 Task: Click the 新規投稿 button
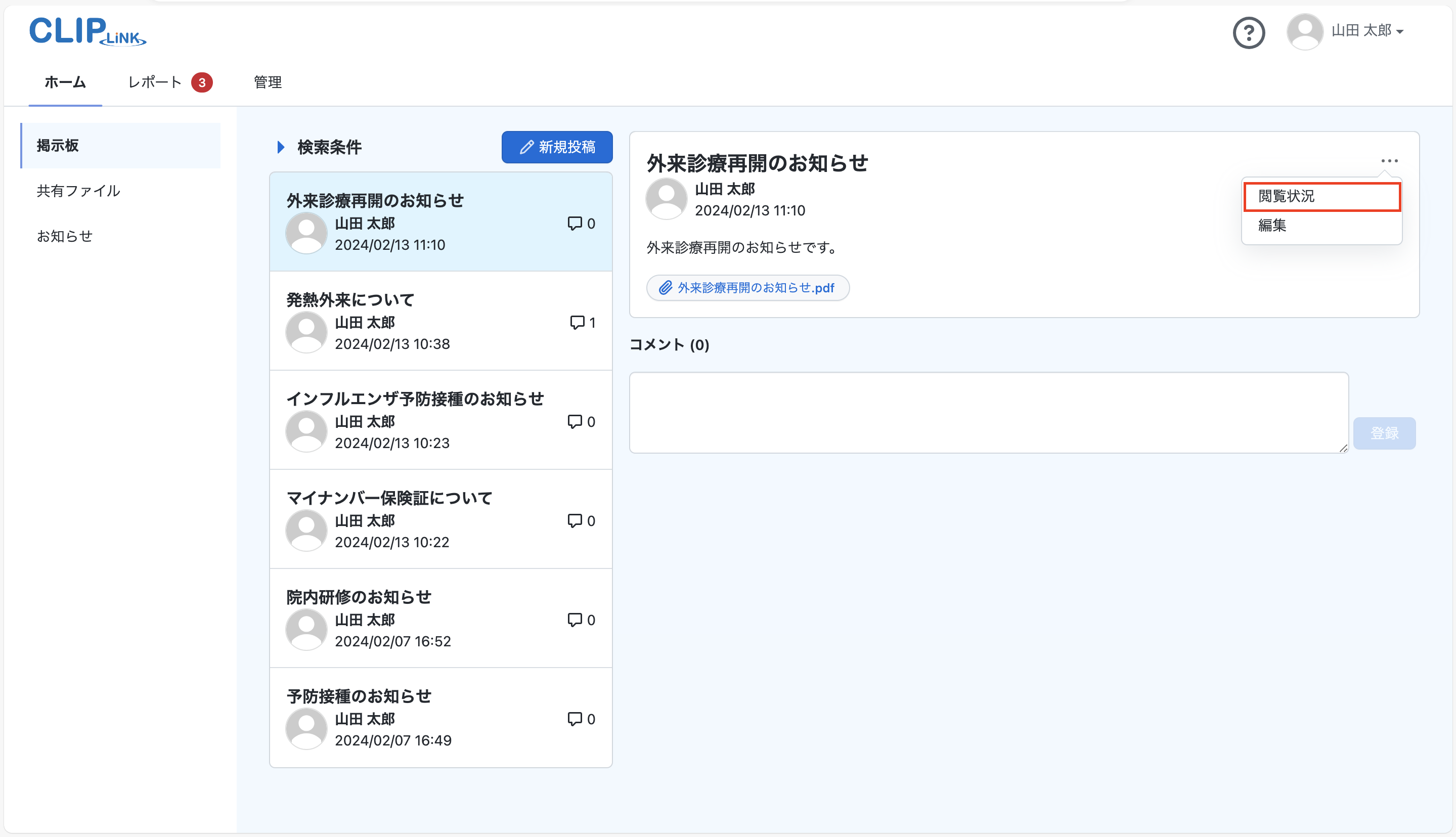556,147
